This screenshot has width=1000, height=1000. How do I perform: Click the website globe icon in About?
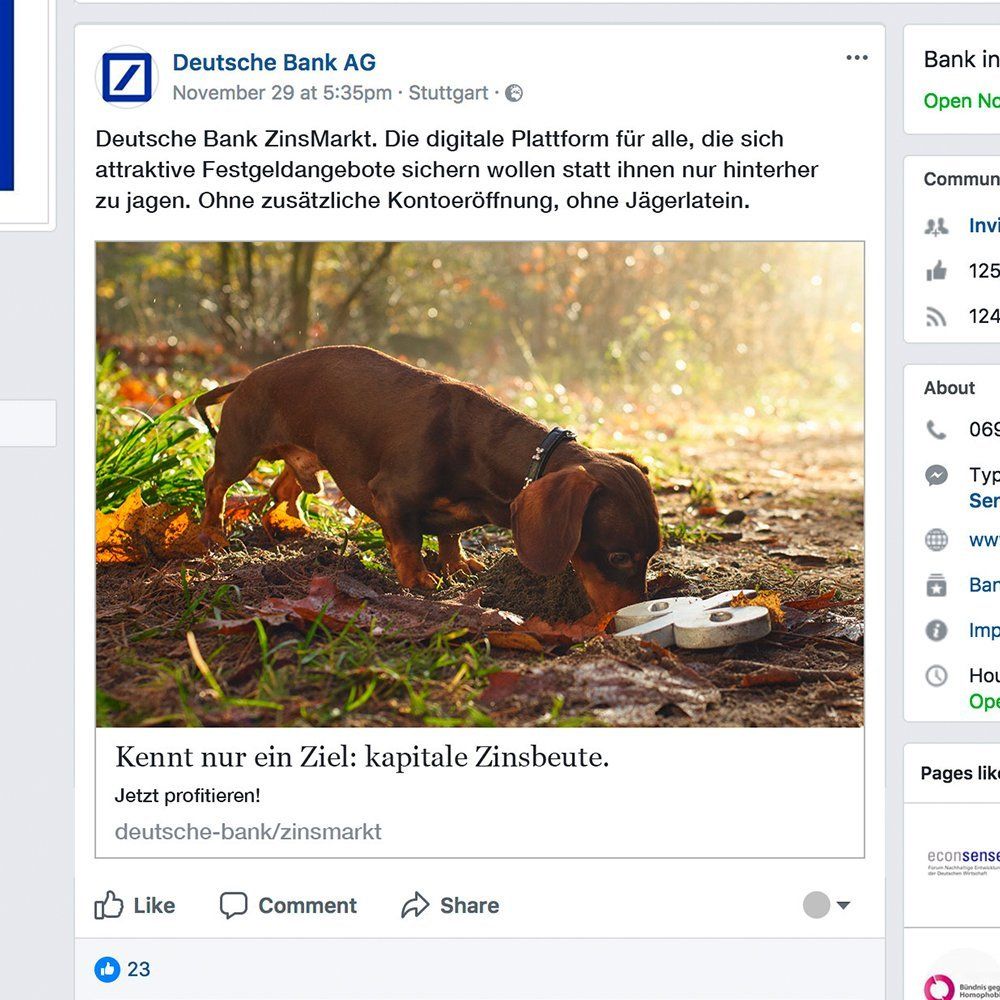click(x=936, y=540)
